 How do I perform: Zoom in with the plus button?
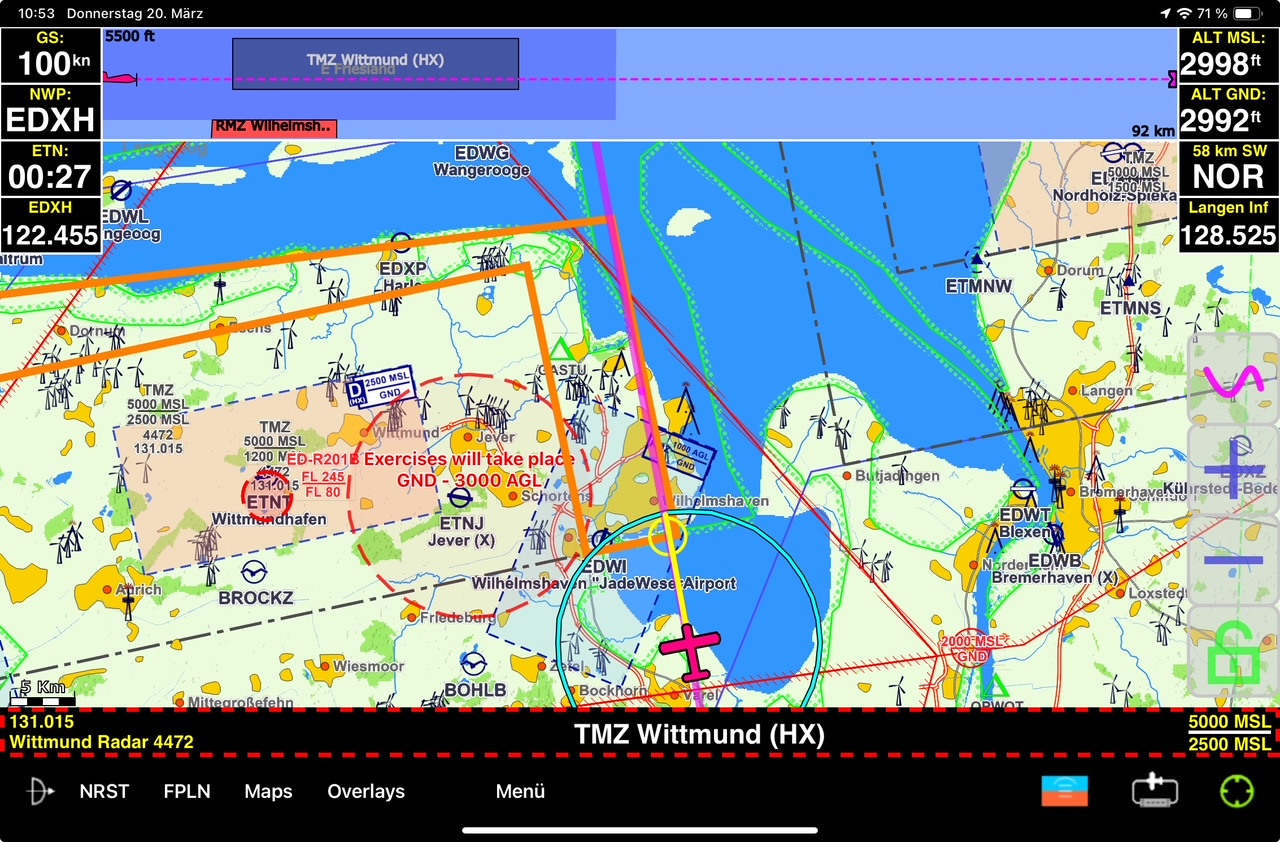coord(1233,468)
